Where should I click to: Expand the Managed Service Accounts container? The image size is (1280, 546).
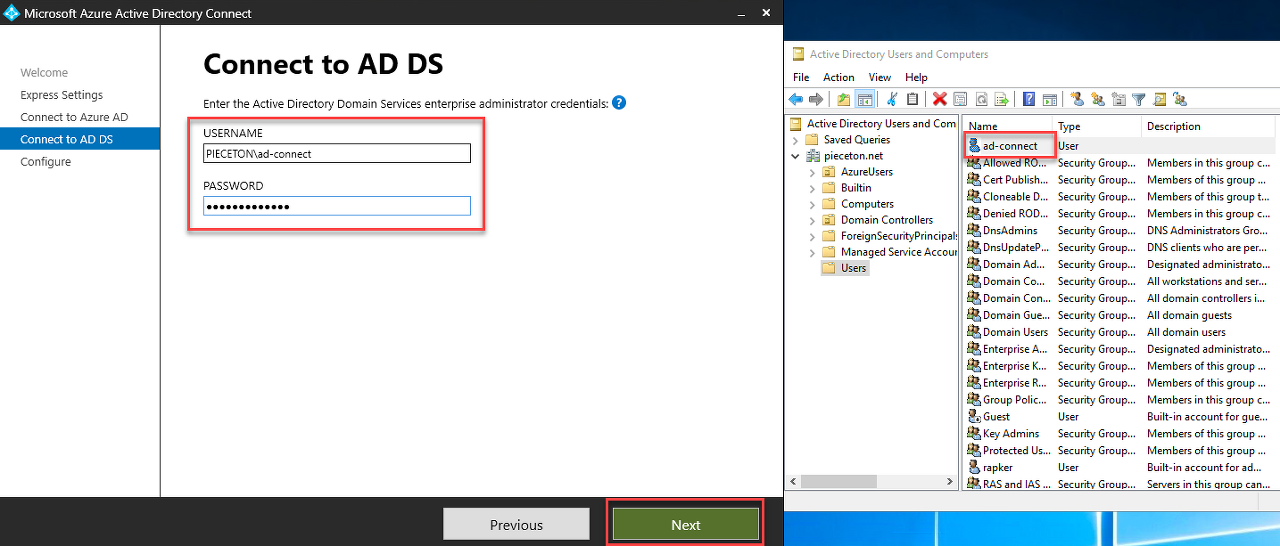[x=812, y=252]
